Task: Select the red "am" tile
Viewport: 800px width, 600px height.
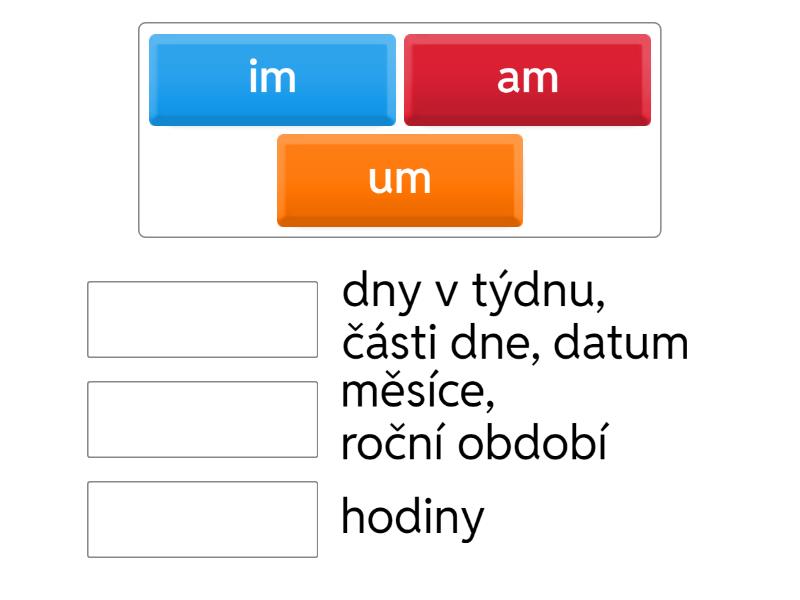Action: [x=527, y=79]
